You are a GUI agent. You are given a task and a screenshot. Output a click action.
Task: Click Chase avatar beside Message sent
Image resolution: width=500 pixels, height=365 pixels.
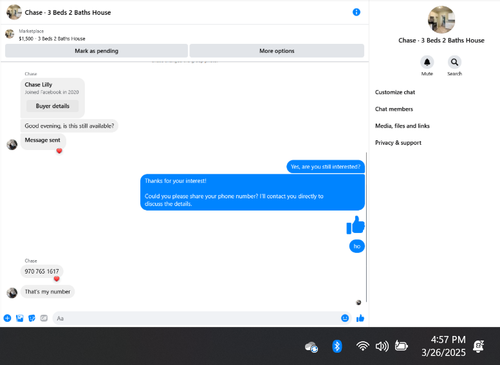click(x=12, y=145)
